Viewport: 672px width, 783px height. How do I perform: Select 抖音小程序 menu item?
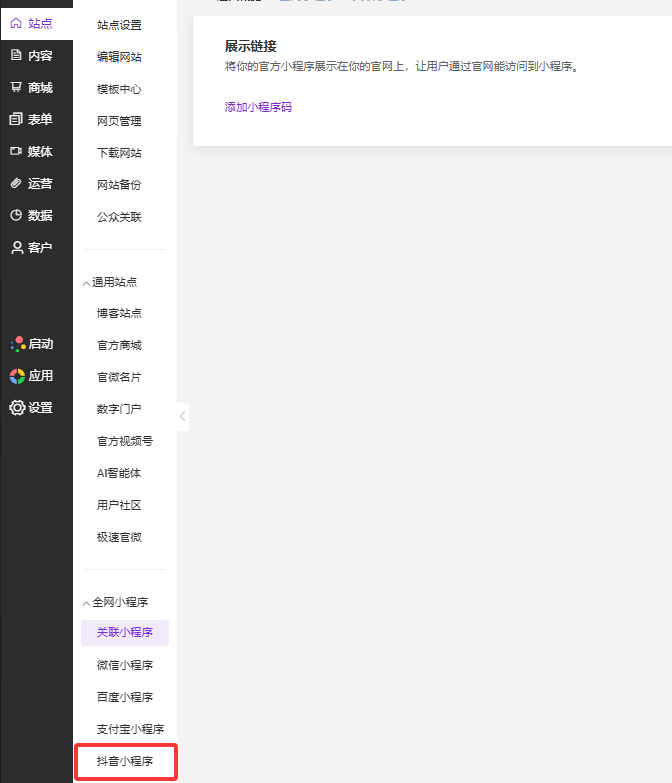(125, 761)
